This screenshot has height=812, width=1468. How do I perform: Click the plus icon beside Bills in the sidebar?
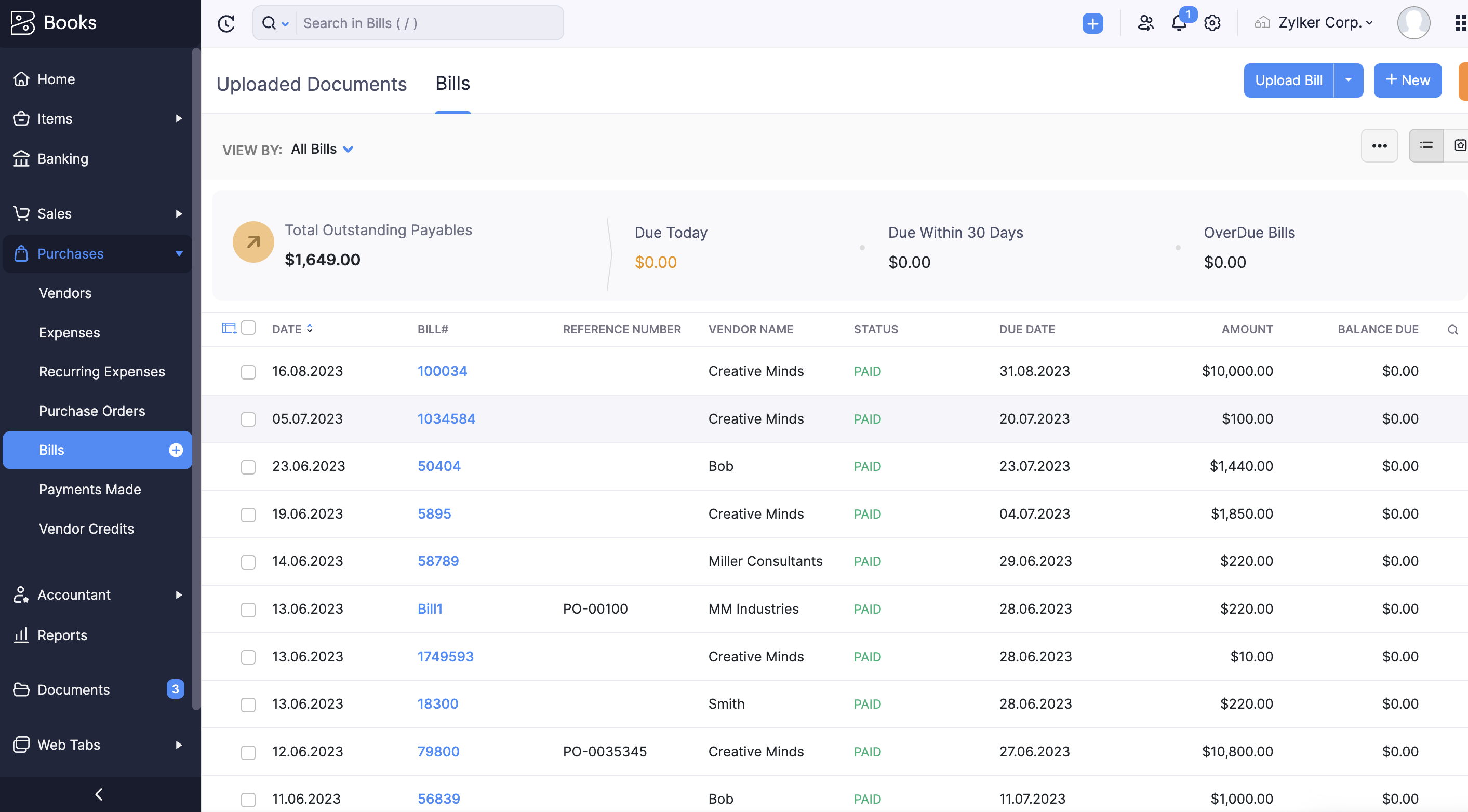176,450
